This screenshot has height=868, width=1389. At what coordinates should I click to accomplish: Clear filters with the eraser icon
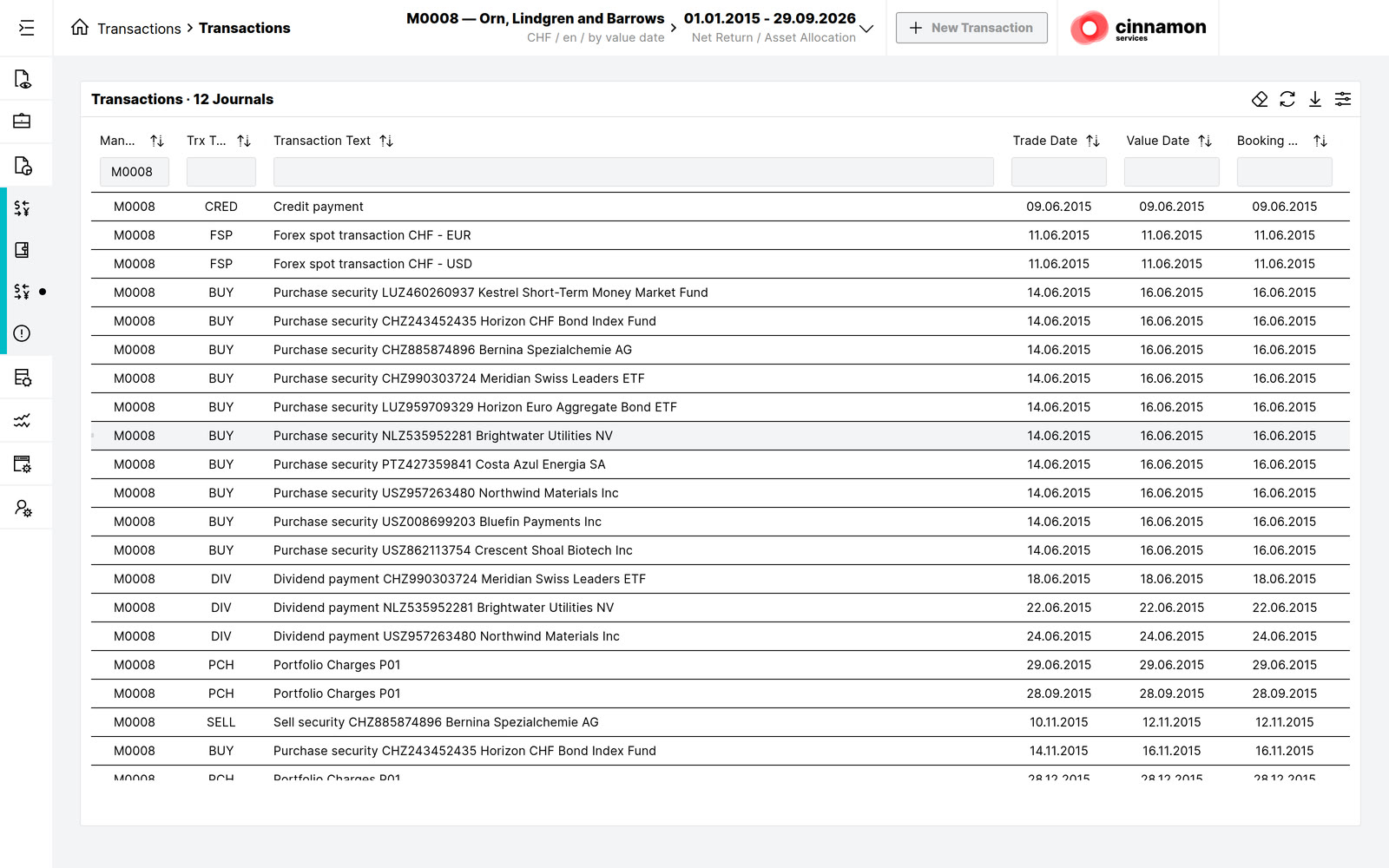[x=1260, y=99]
